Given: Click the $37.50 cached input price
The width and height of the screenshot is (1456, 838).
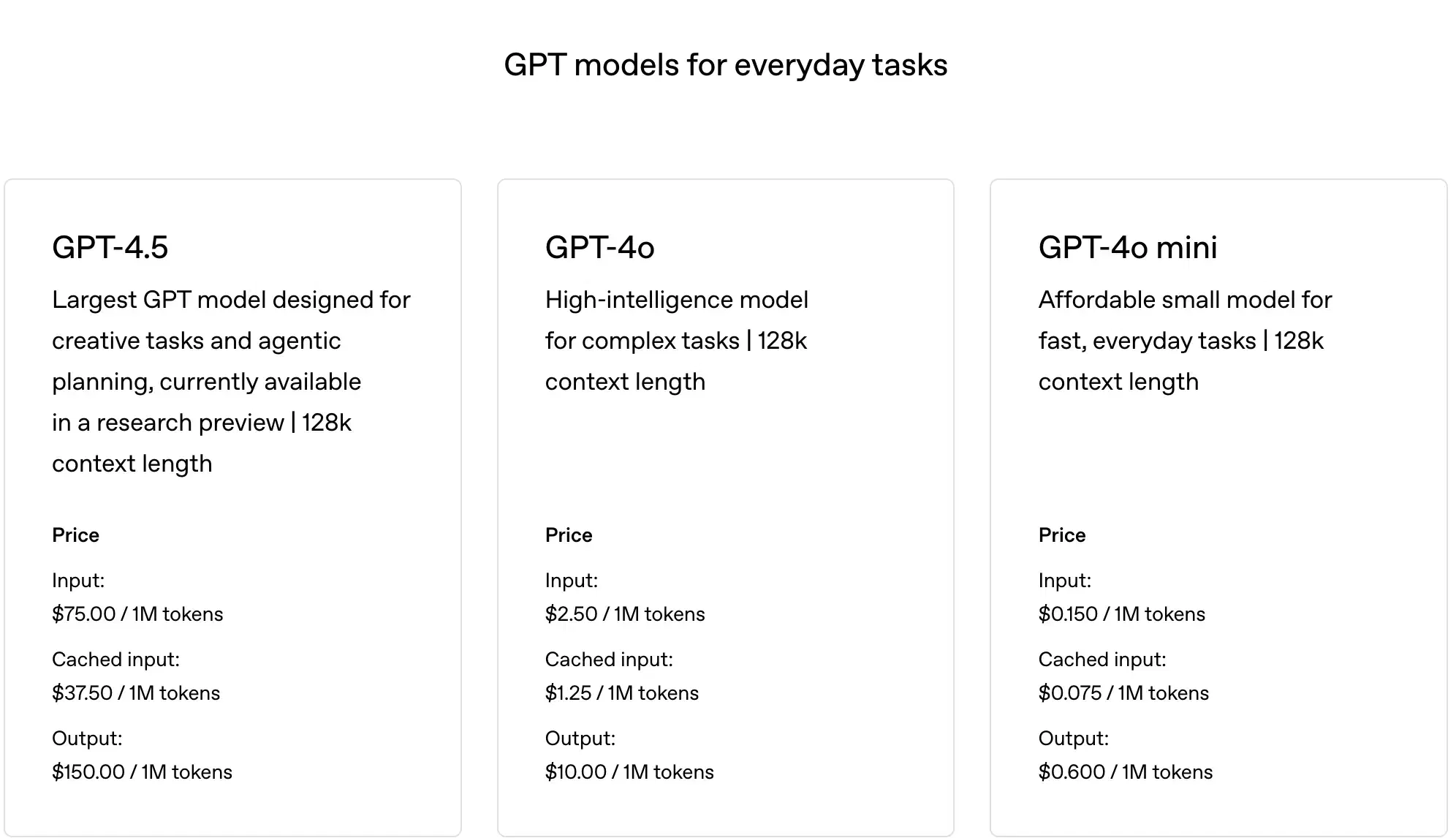Looking at the screenshot, I should [136, 693].
